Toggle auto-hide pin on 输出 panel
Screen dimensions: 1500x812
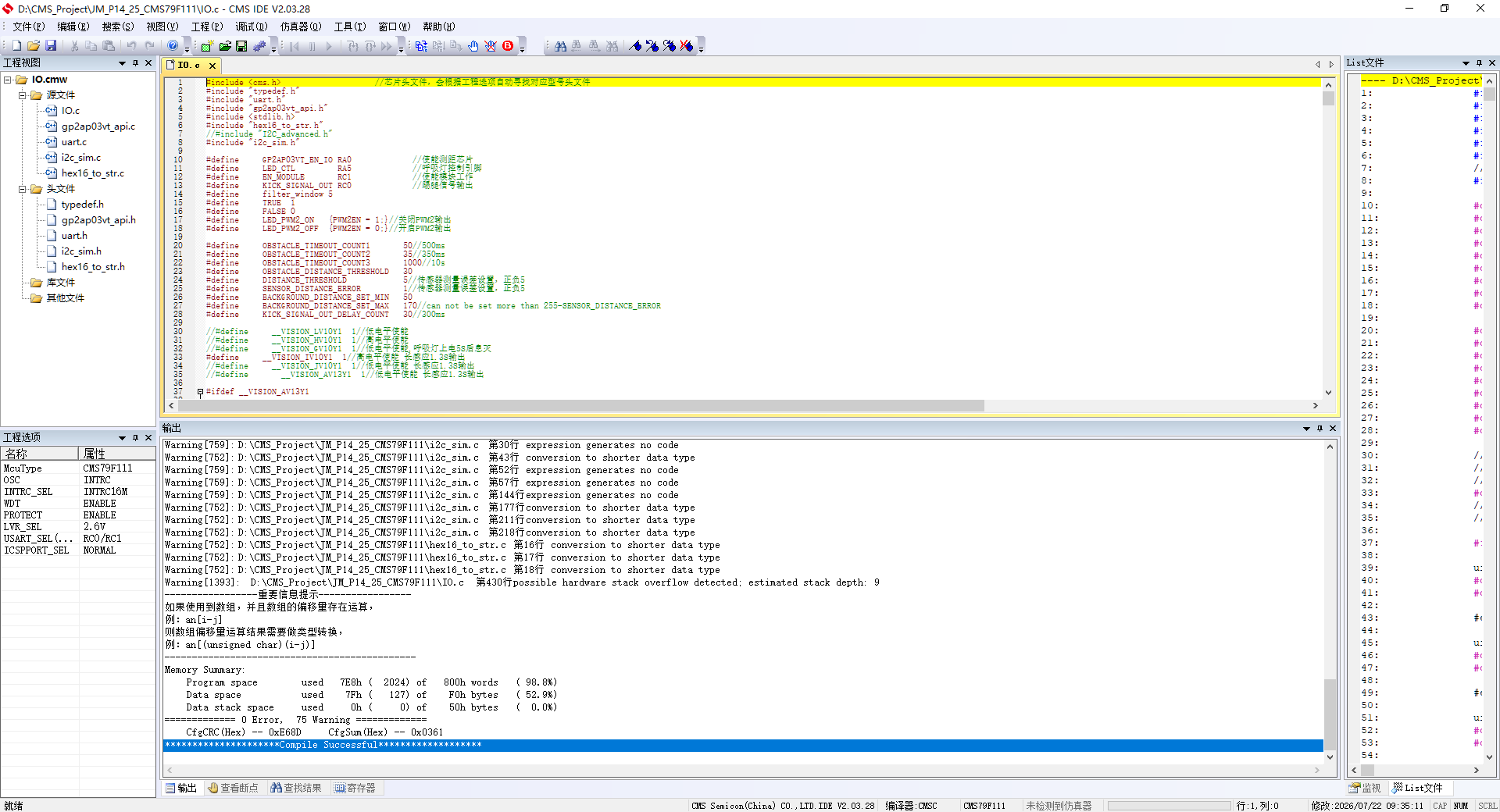(1320, 428)
